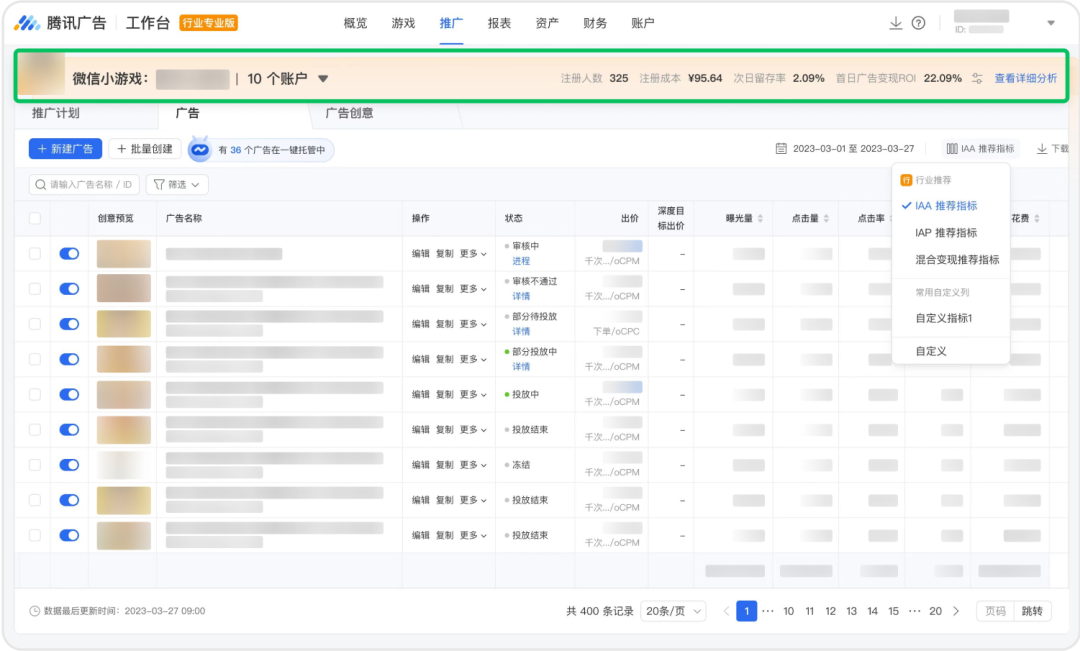This screenshot has height=651, width=1080.
Task: Choose 自定义 option in the menu
Action: pyautogui.click(x=931, y=351)
